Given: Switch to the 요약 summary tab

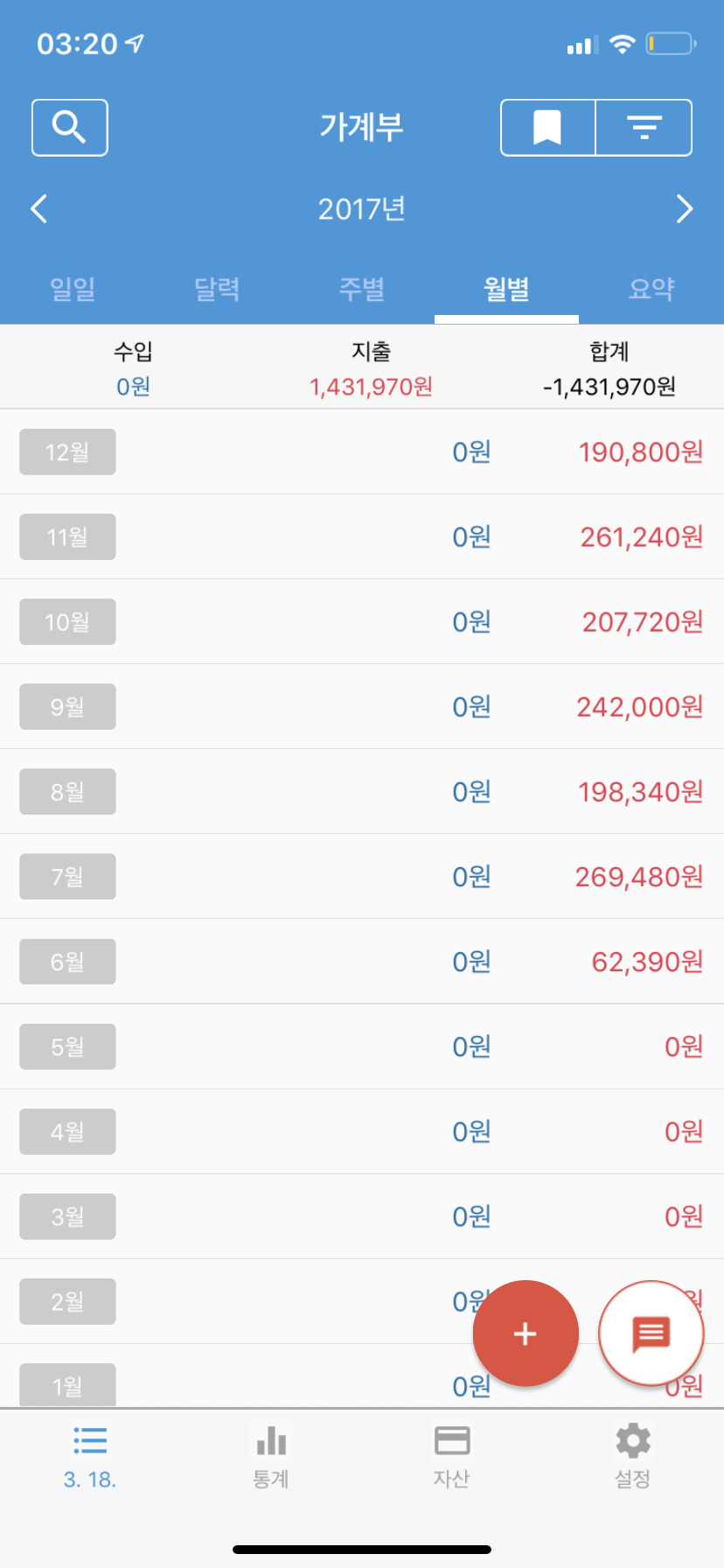Looking at the screenshot, I should 651,289.
